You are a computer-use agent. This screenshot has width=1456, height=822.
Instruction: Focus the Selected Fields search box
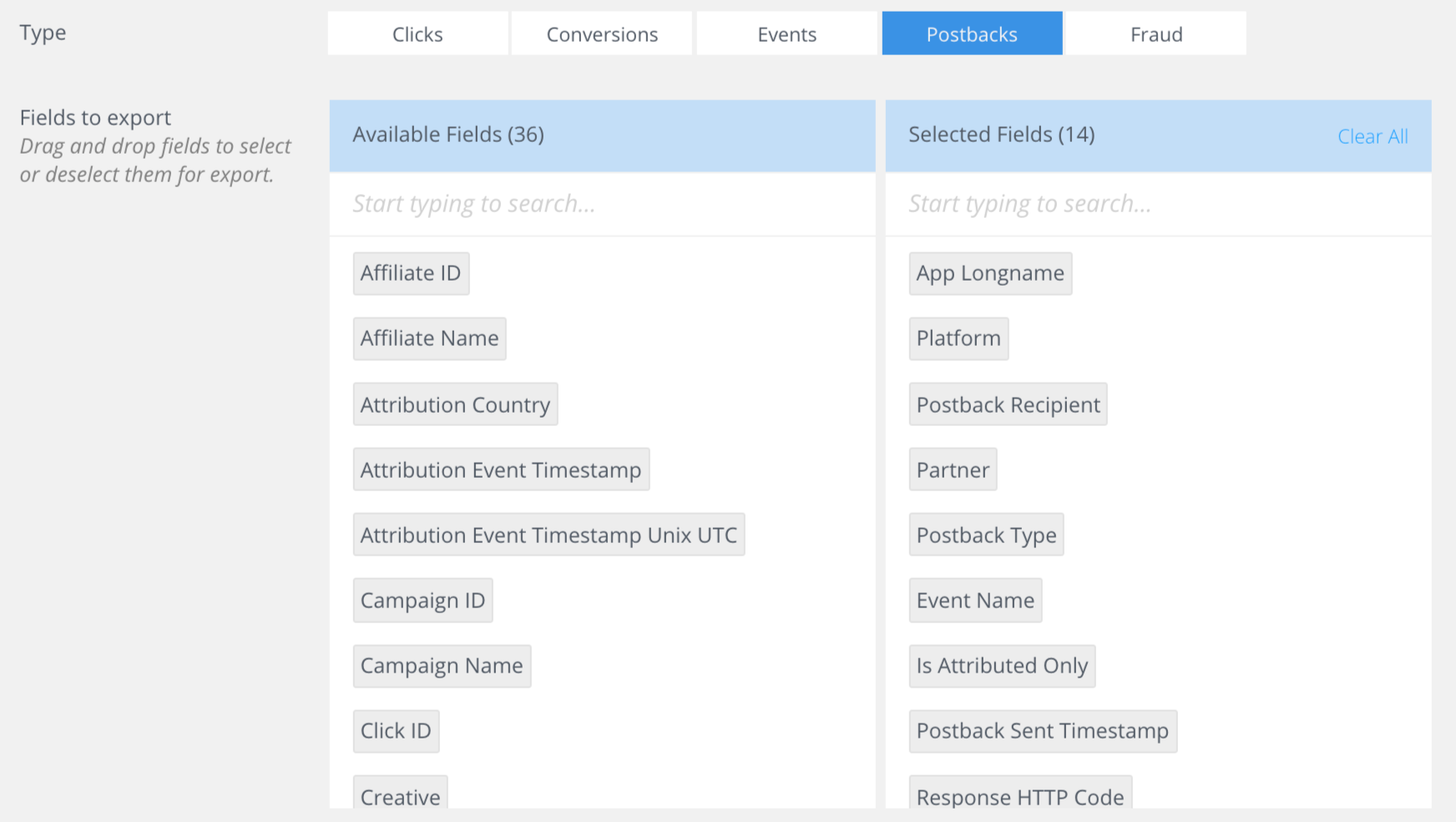(x=1157, y=204)
